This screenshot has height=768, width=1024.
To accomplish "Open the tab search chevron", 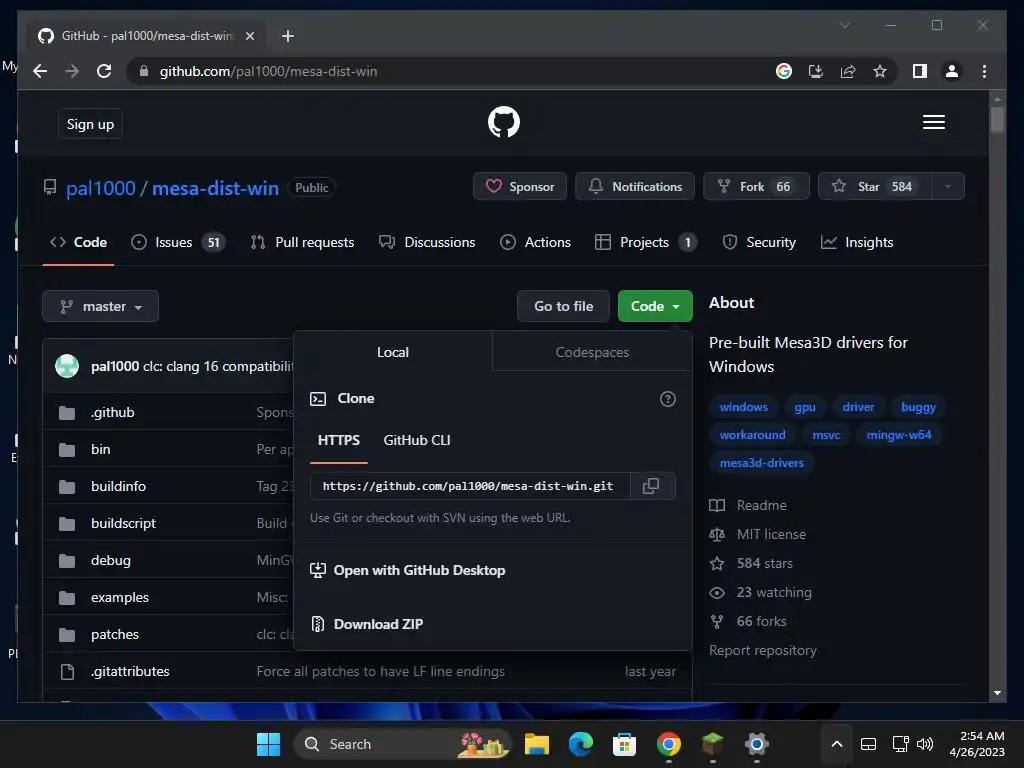I will tap(844, 25).
